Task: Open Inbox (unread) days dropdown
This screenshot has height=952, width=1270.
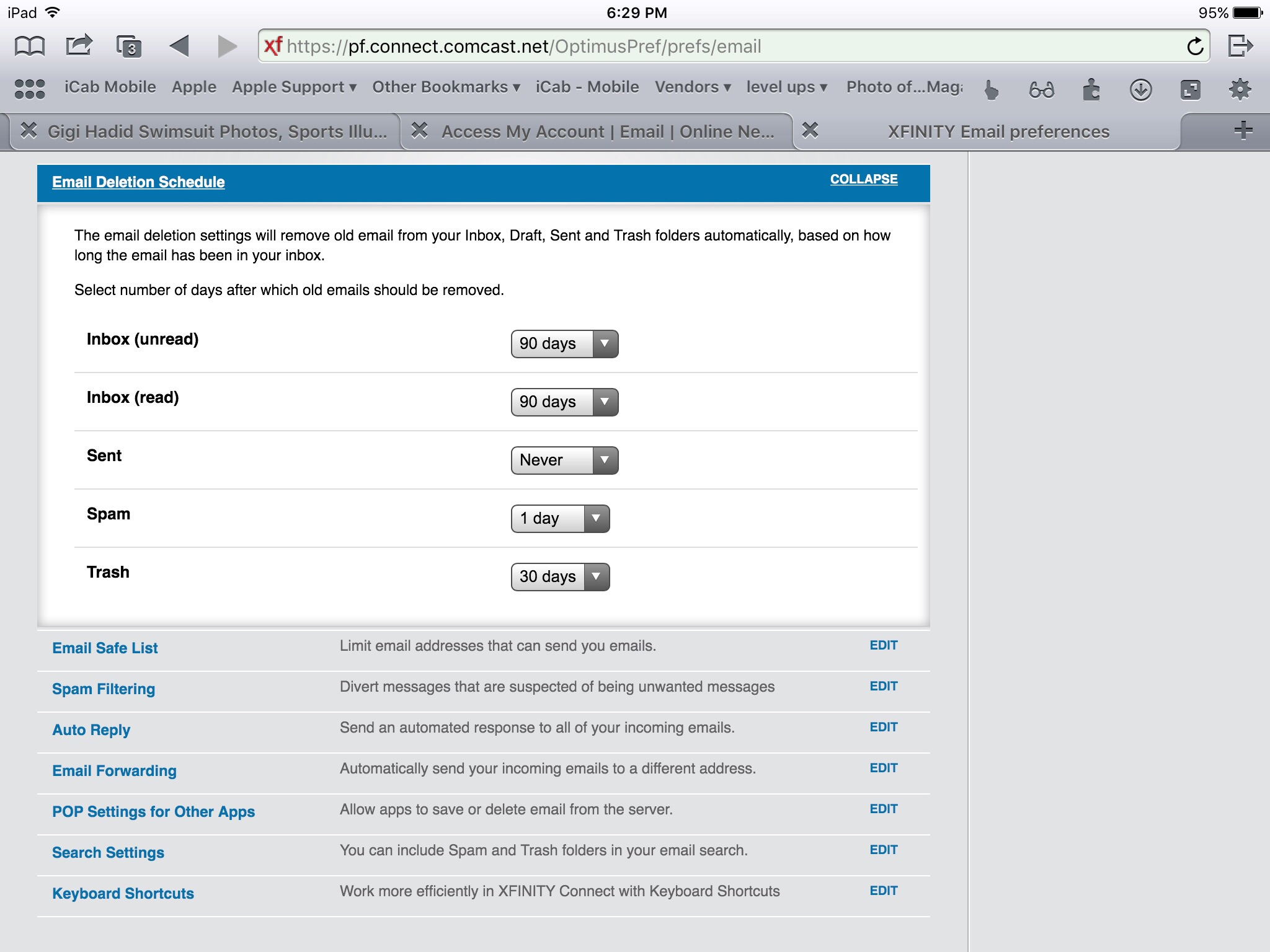Action: pyautogui.click(x=564, y=344)
